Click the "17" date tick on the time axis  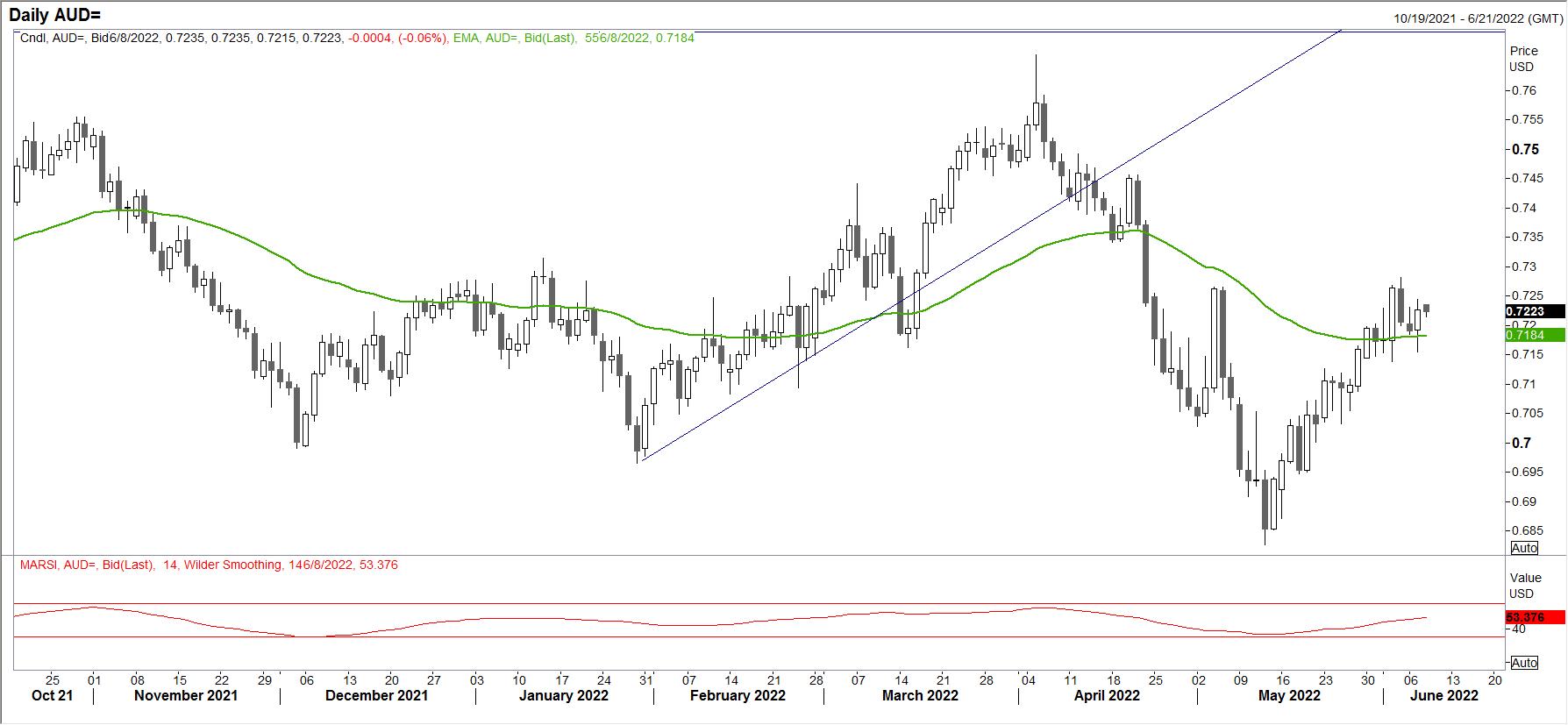(x=562, y=679)
